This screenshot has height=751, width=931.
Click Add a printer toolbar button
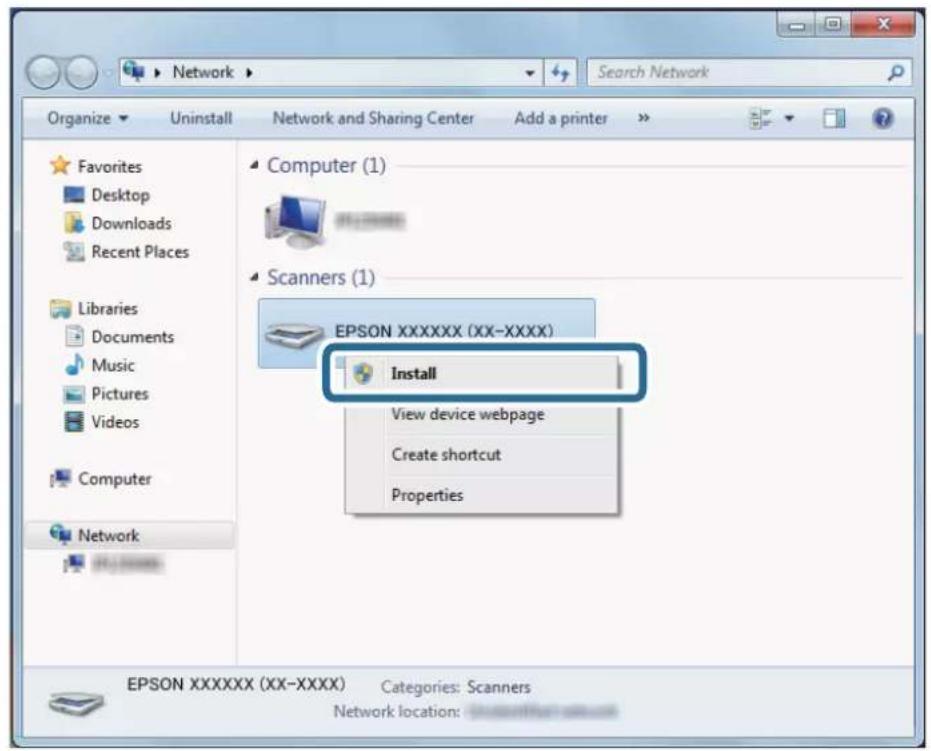pyautogui.click(x=560, y=118)
